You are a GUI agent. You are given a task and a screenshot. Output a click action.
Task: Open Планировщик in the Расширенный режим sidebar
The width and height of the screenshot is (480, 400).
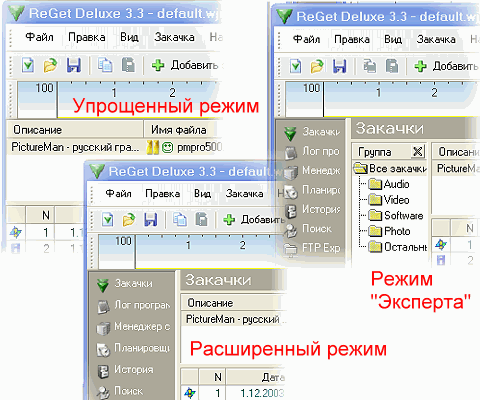point(134,348)
